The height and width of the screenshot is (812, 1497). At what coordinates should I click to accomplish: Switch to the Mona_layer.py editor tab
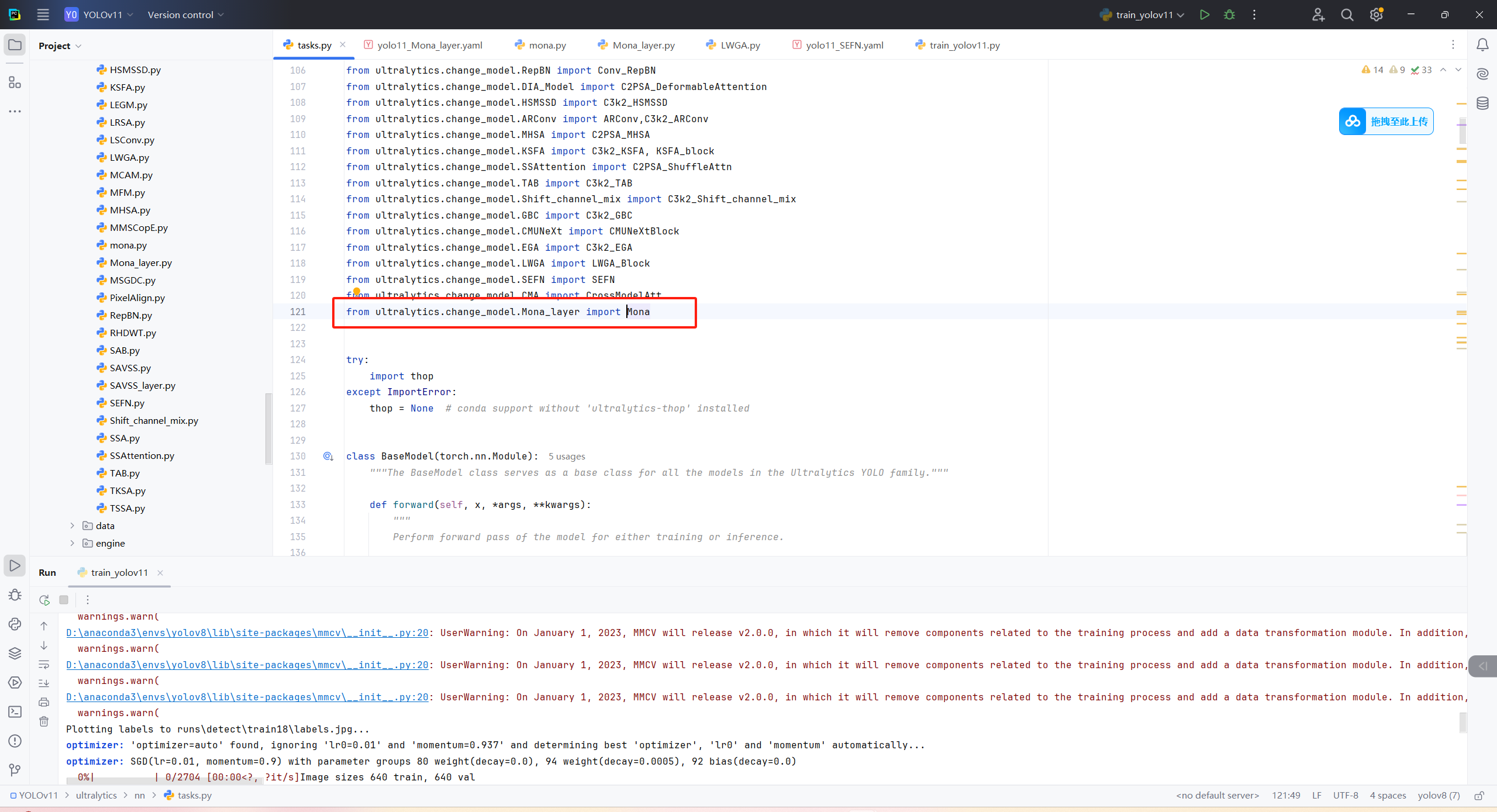coord(643,45)
